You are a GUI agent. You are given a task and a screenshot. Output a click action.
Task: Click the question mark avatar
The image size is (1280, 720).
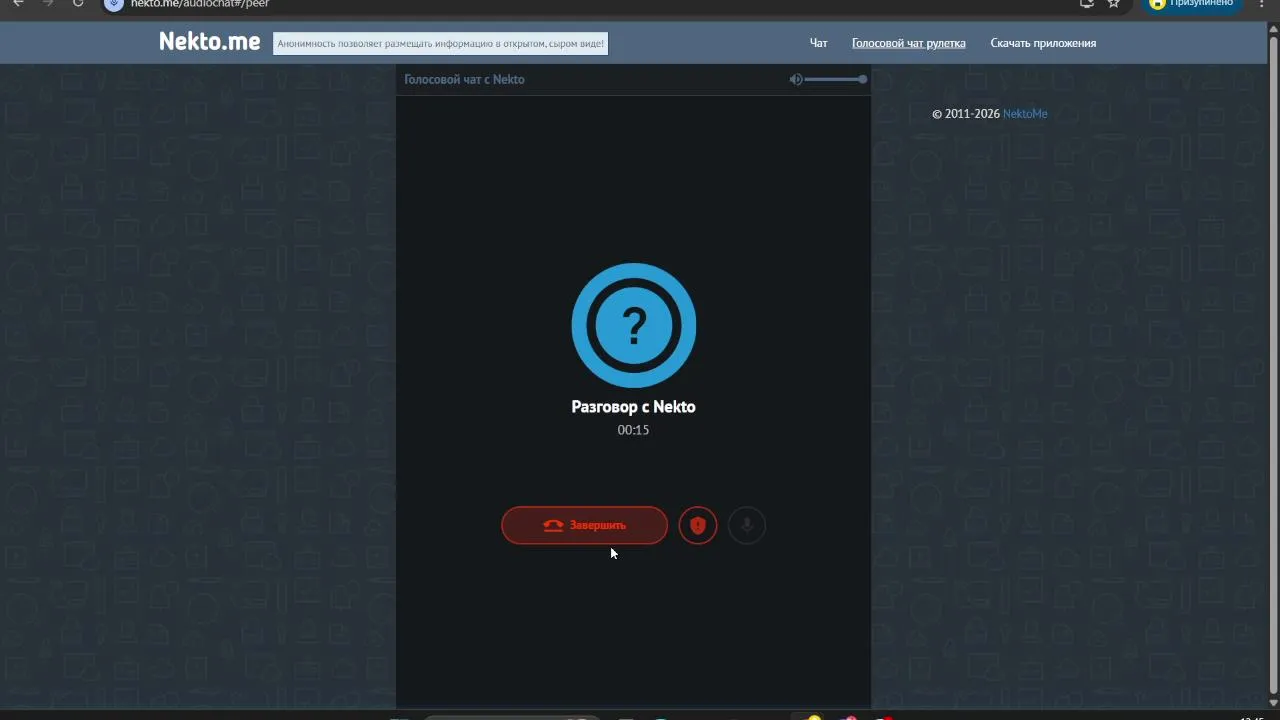pos(634,325)
